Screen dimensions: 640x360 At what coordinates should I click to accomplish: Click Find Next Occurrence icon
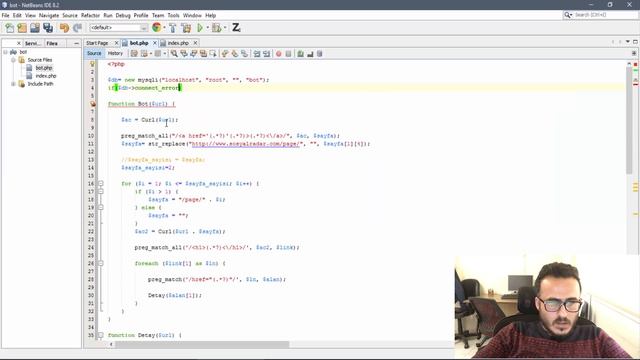point(193,53)
